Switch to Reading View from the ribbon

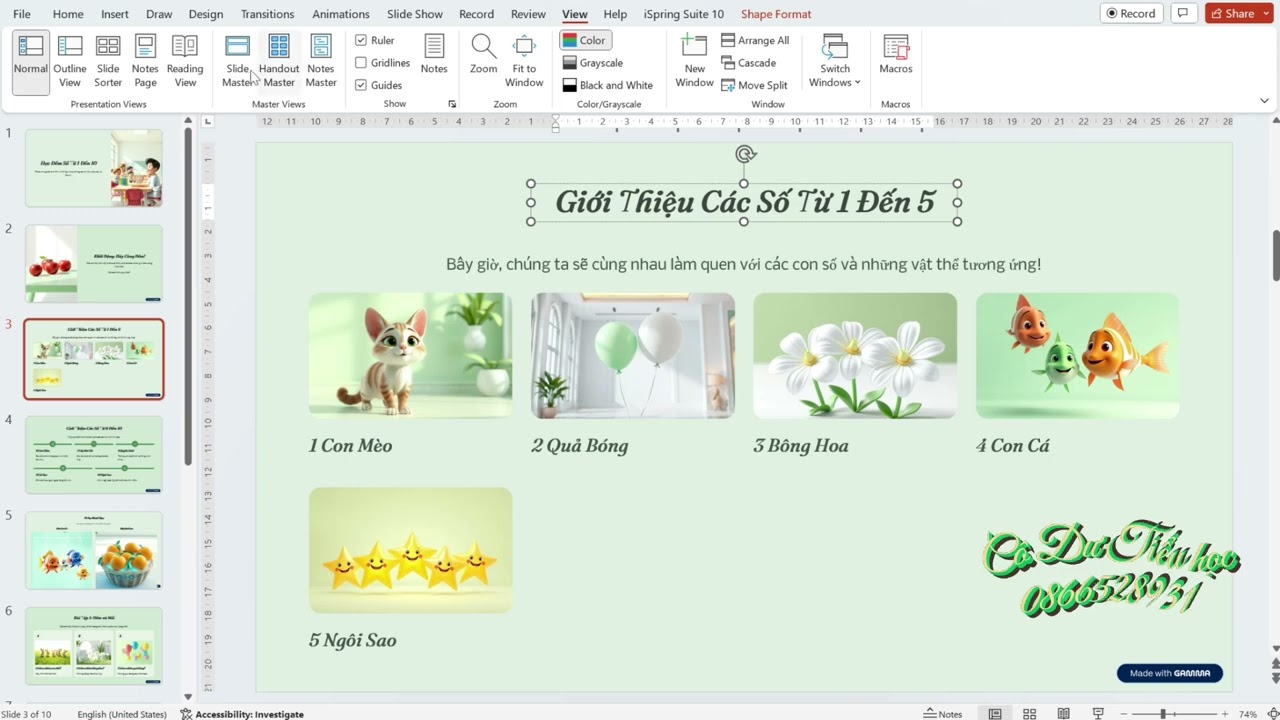click(x=185, y=62)
